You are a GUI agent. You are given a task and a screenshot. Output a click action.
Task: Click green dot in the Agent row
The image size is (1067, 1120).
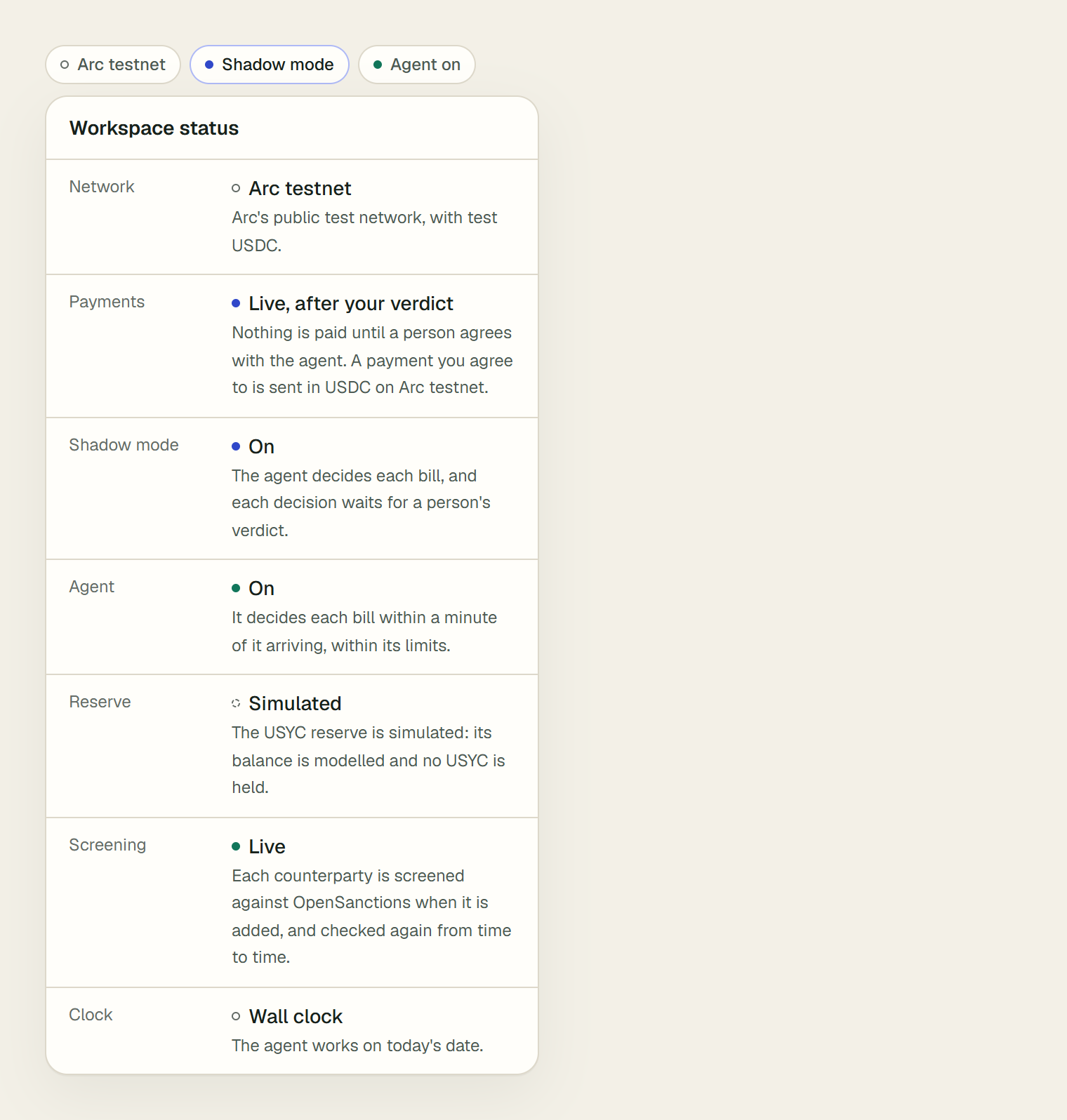click(236, 588)
